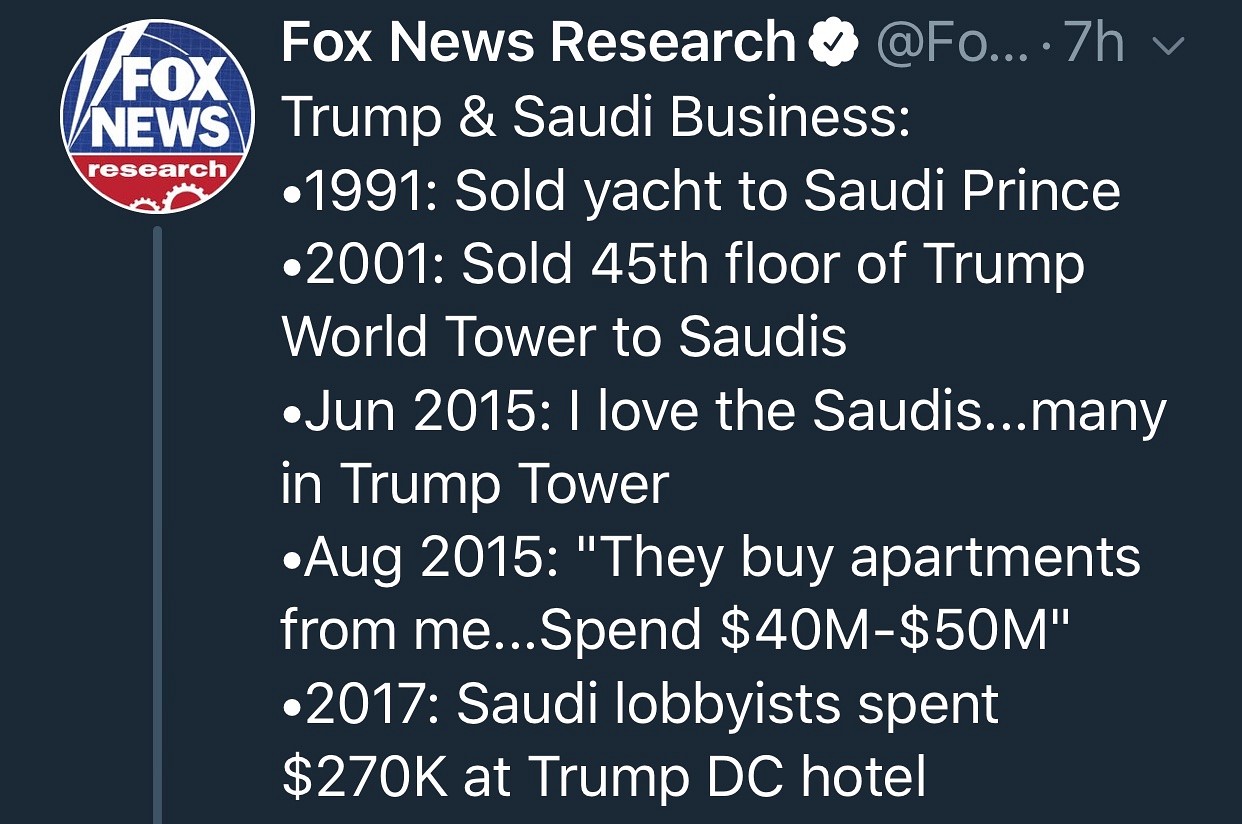Tap the Aug 2015 They buy apartments line
The height and width of the screenshot is (824, 1242).
[710, 557]
